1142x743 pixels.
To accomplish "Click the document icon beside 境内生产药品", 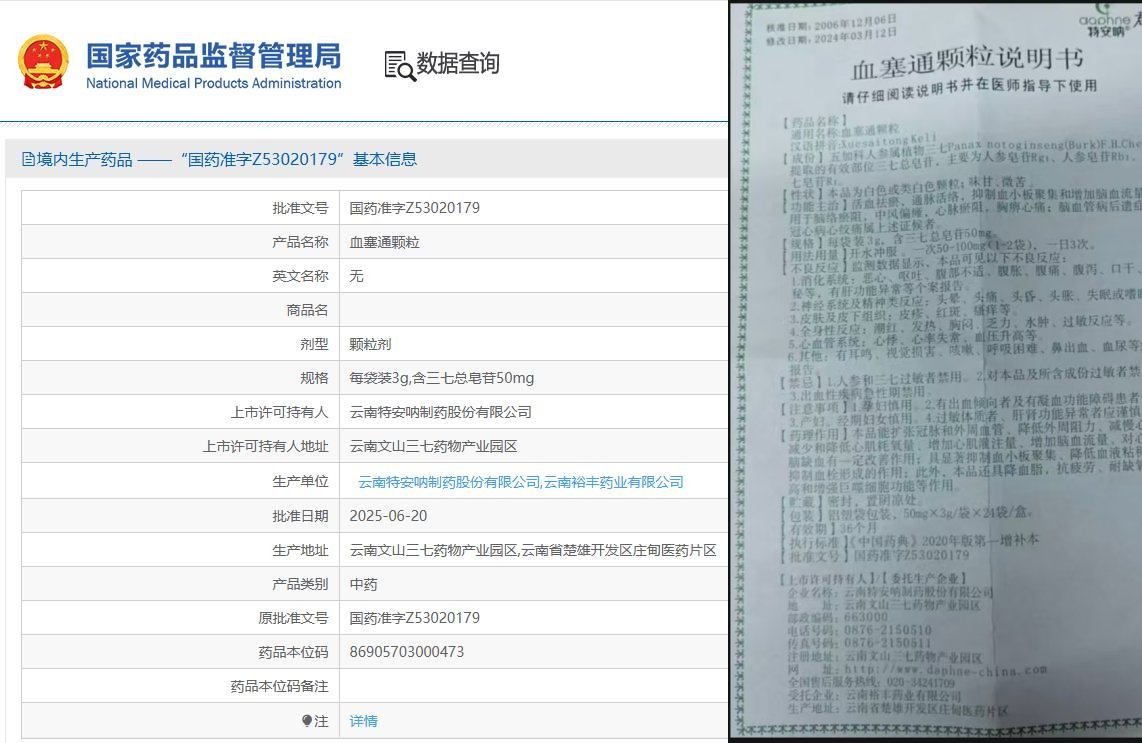I will pyautogui.click(x=28, y=159).
